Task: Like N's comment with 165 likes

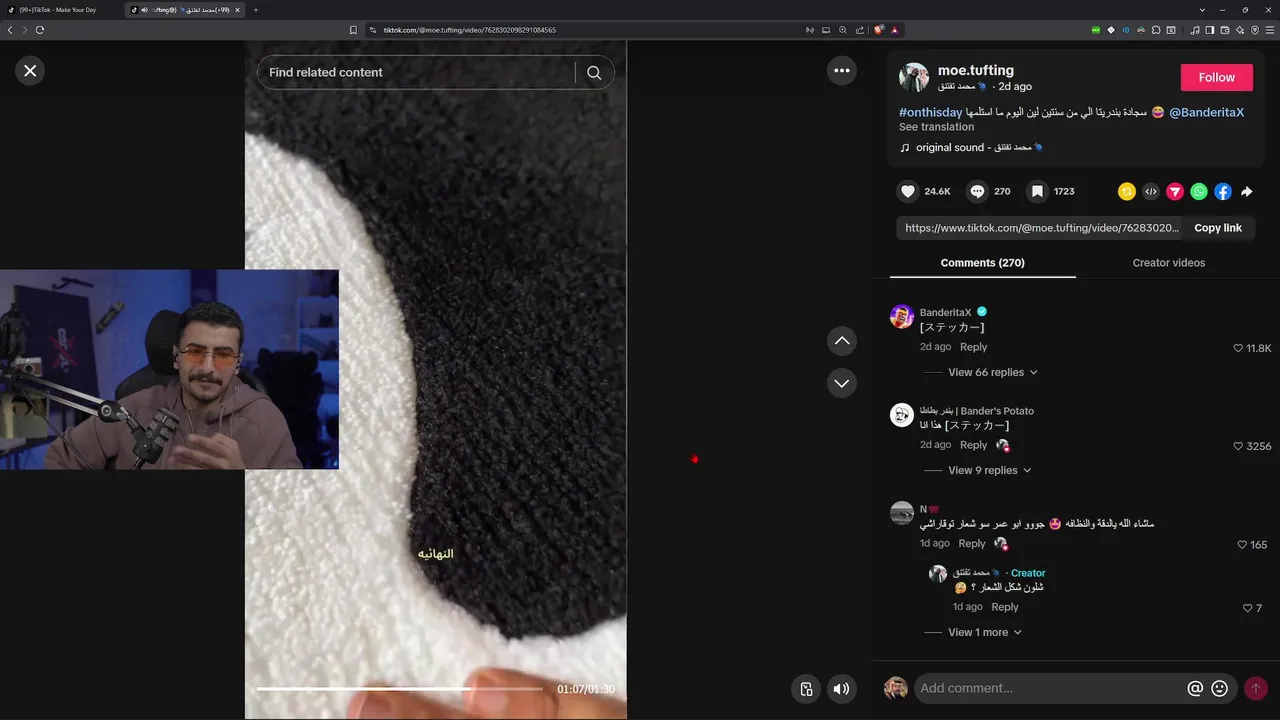Action: [1242, 545]
